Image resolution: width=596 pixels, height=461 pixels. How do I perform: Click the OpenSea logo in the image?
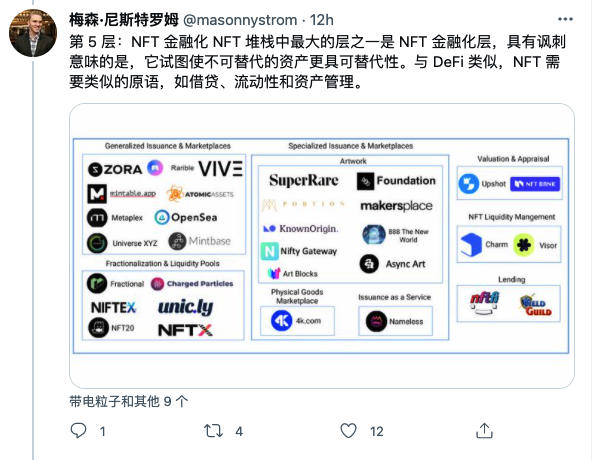click(186, 217)
